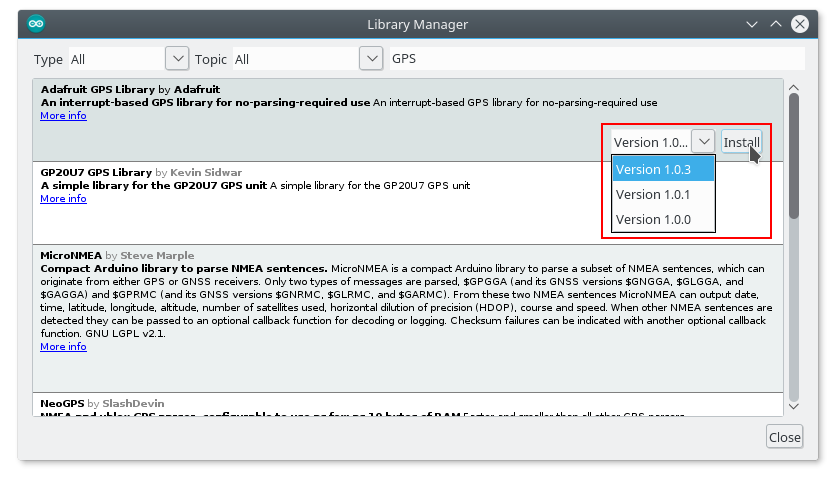Image resolution: width=828 pixels, height=477 pixels.
Task: Click the scrollbar down arrow
Action: pos(795,407)
